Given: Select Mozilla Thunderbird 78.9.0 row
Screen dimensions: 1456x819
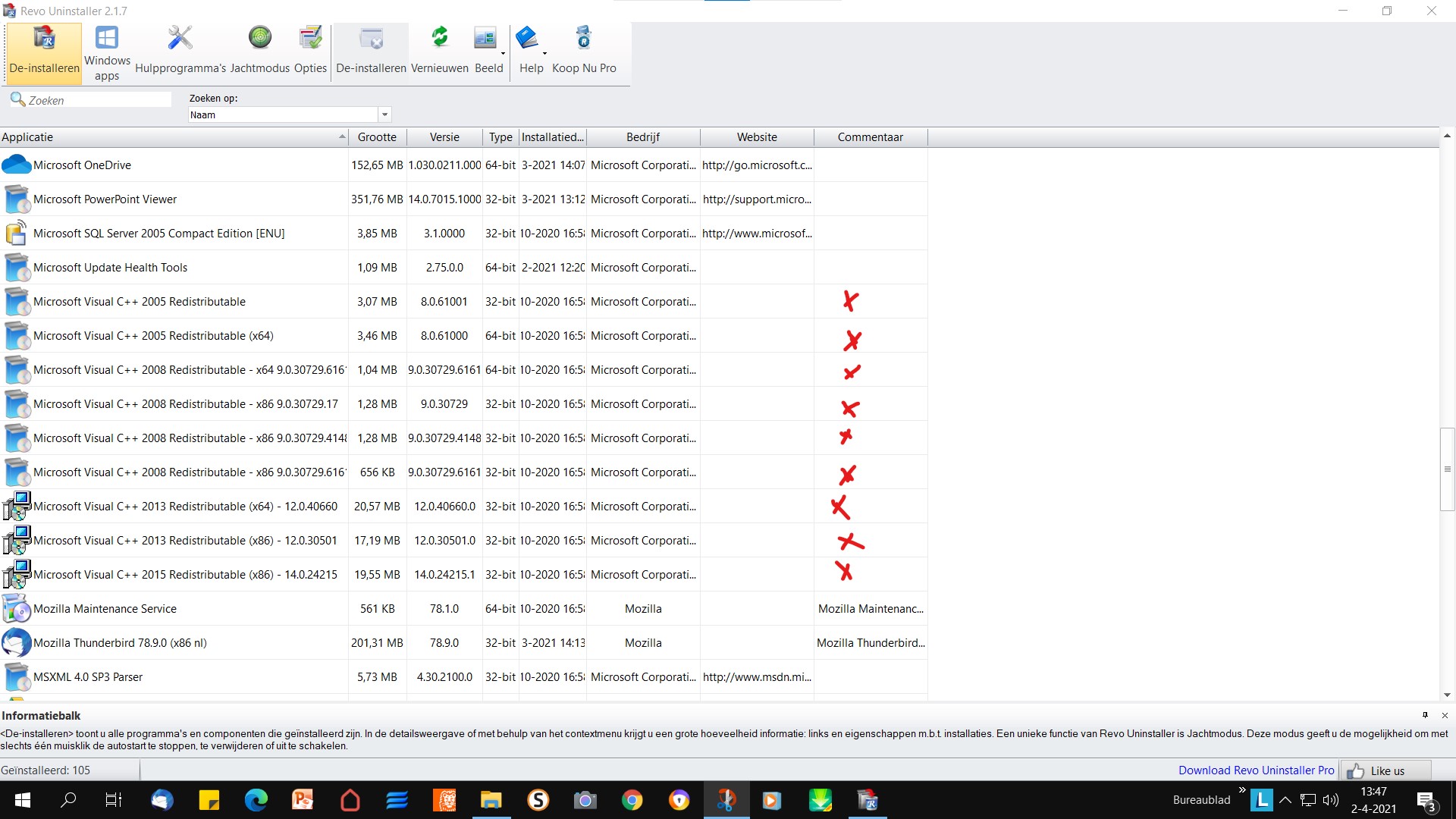Looking at the screenshot, I should click(x=120, y=643).
